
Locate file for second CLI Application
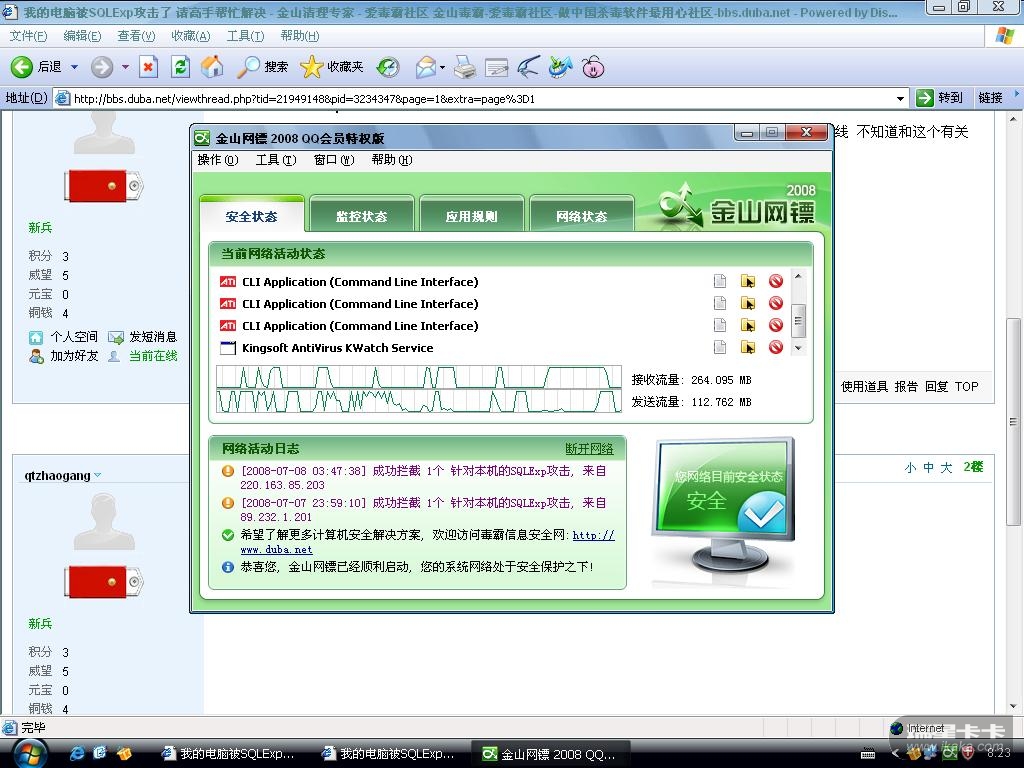coord(748,303)
